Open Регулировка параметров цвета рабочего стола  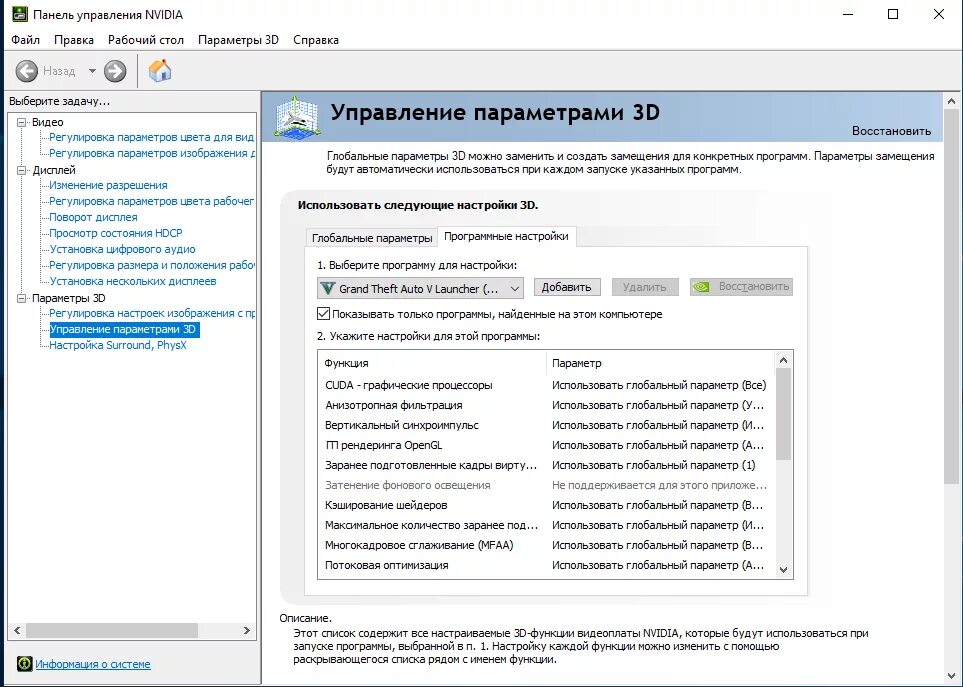coord(151,201)
